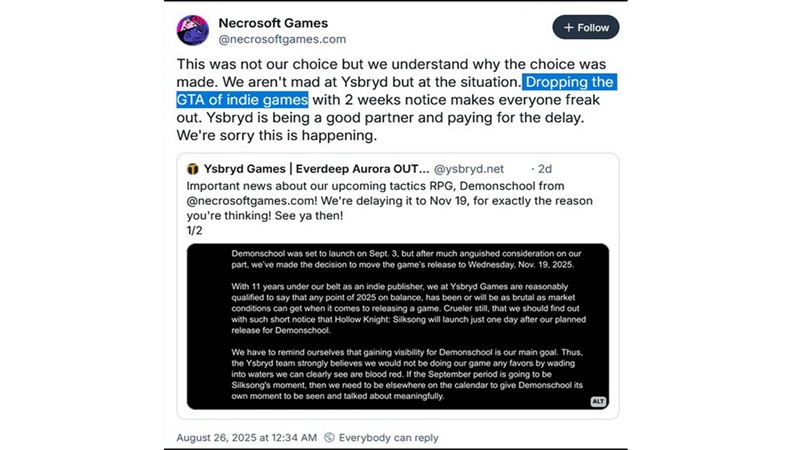Open the Necrosoft Games profile avatar
Screen dimensions: 800x450
coord(193,30)
